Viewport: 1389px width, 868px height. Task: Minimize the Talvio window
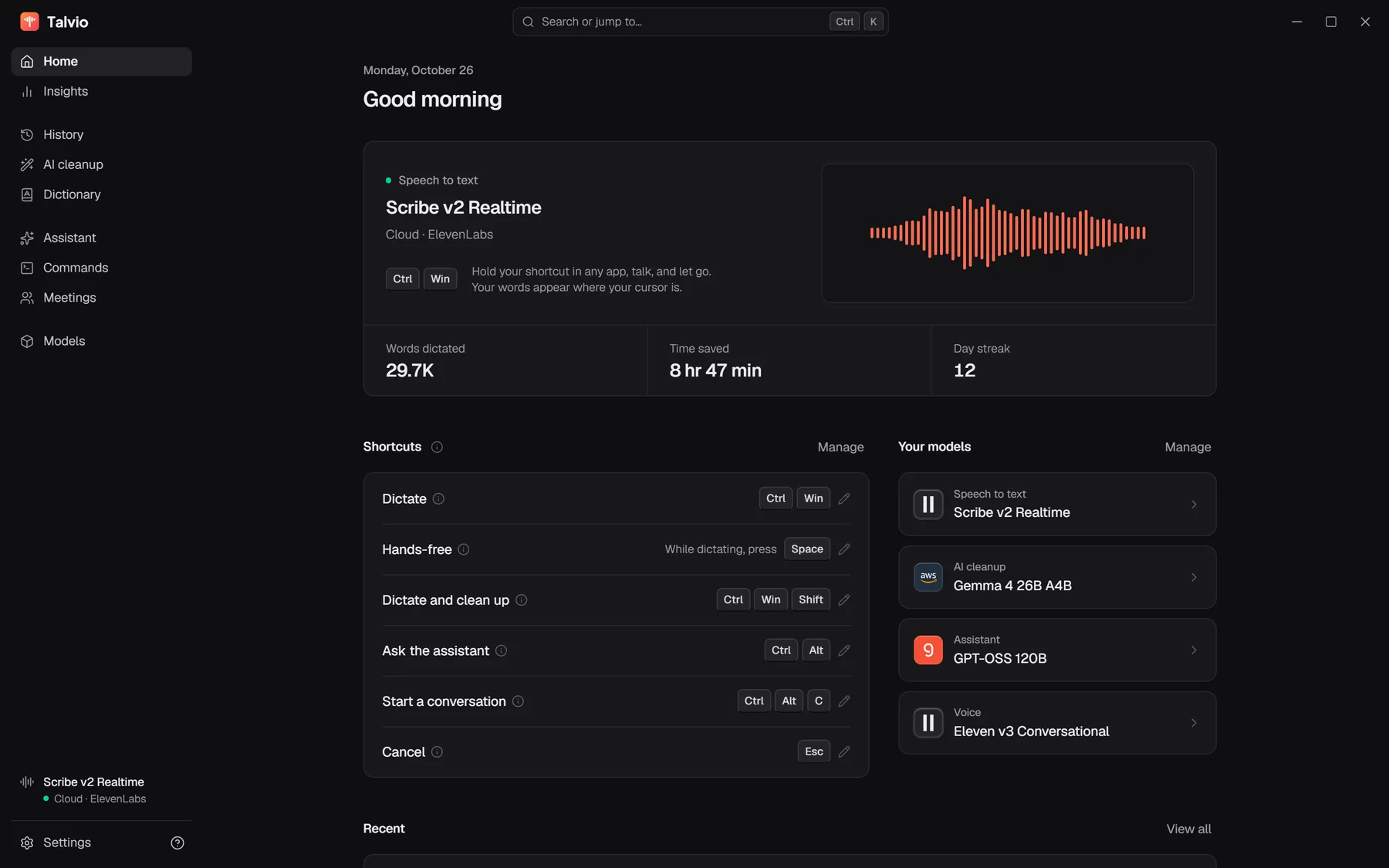(x=1297, y=22)
